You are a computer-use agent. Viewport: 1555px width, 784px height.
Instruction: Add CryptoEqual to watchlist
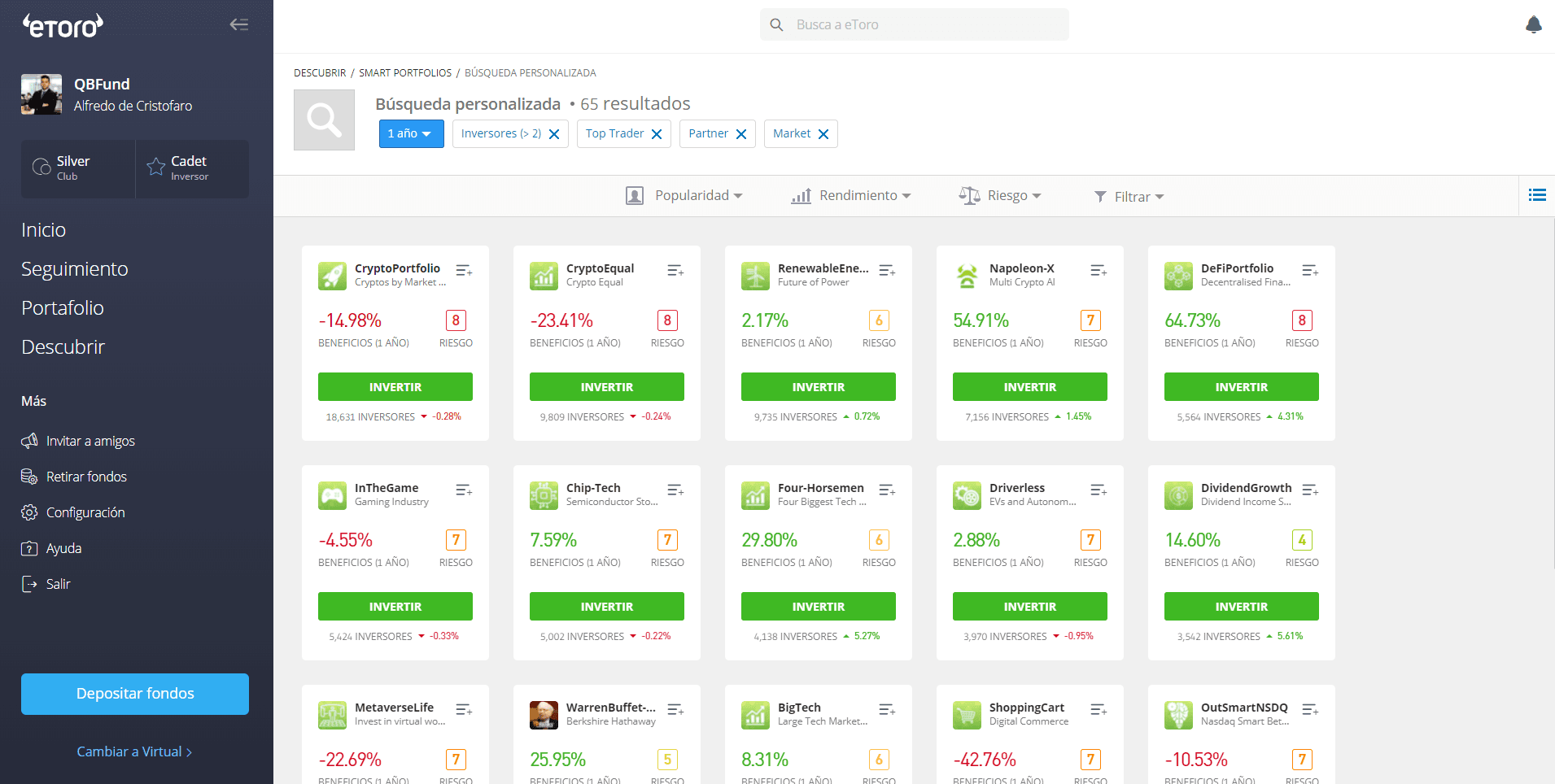click(x=675, y=270)
